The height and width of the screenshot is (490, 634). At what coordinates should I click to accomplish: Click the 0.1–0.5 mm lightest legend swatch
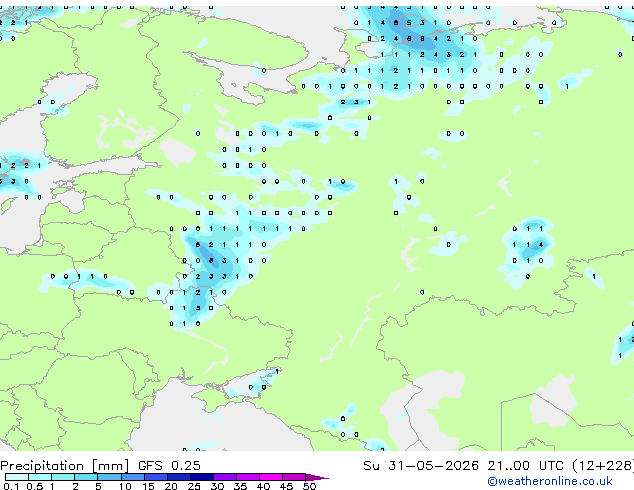pyautogui.click(x=17, y=477)
